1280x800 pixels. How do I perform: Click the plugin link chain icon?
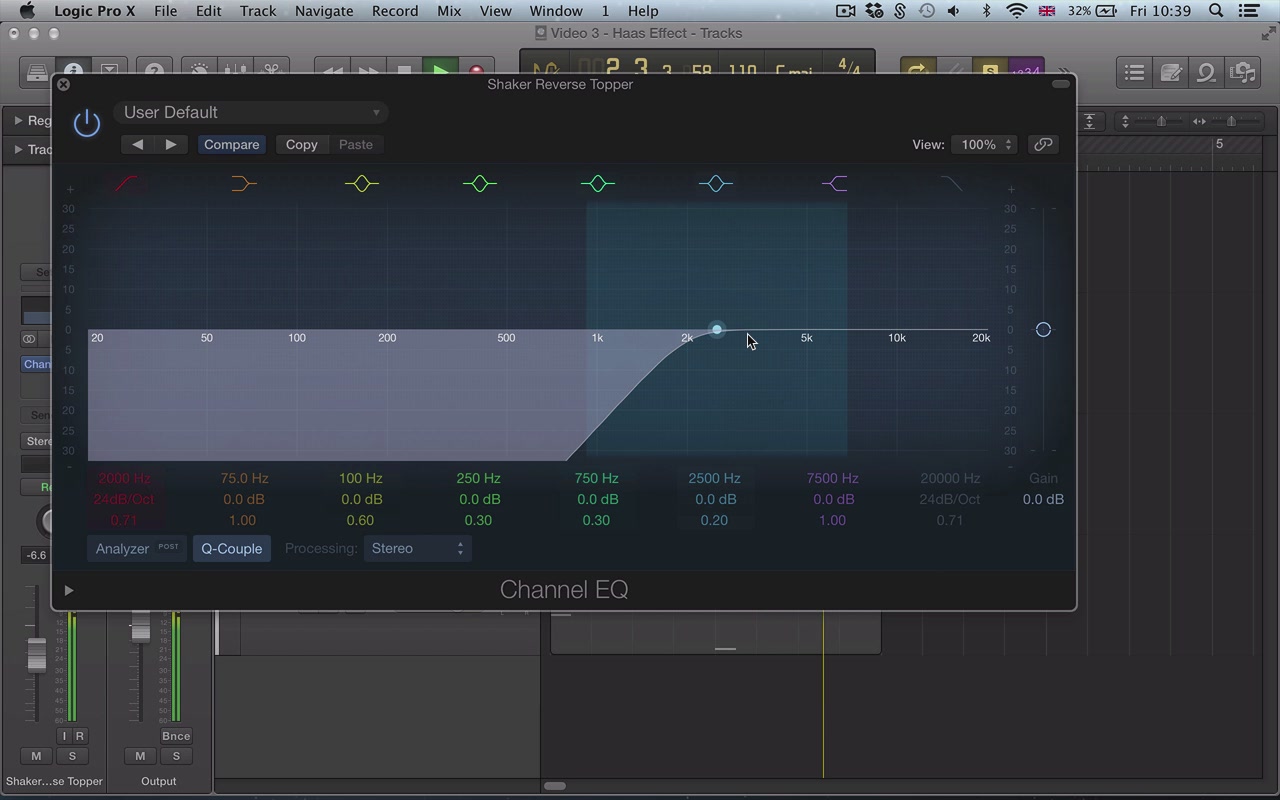click(x=1043, y=145)
